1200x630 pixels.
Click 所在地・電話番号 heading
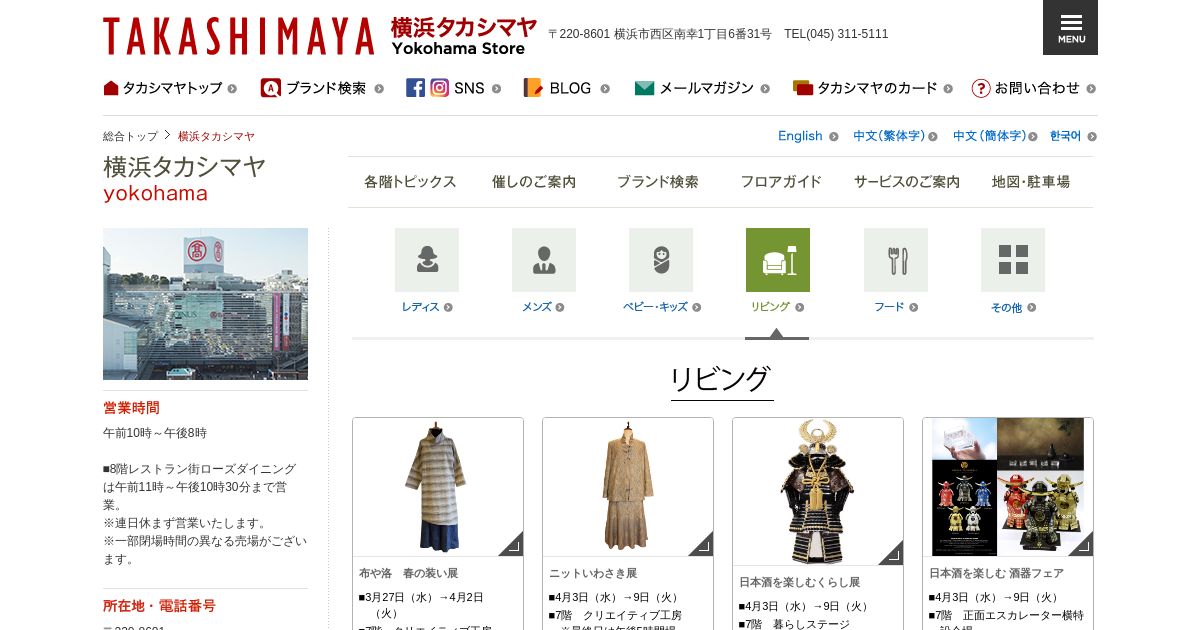coord(159,606)
